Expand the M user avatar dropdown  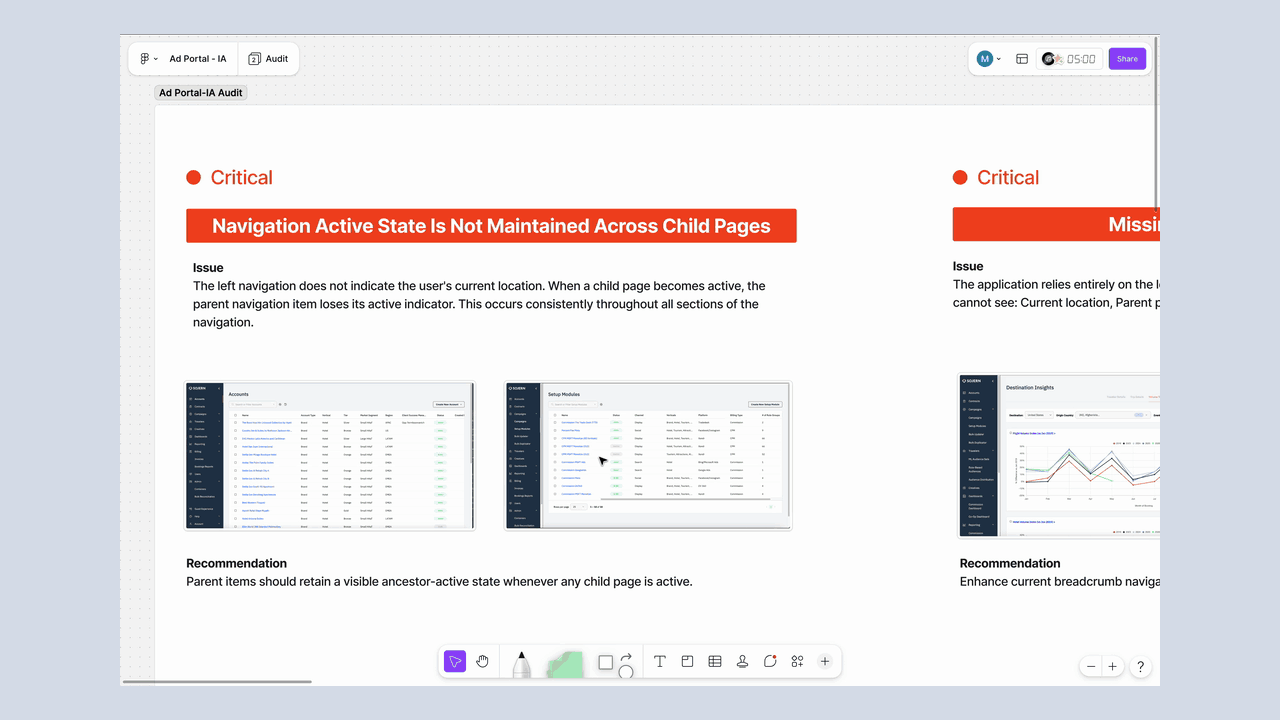pos(989,59)
